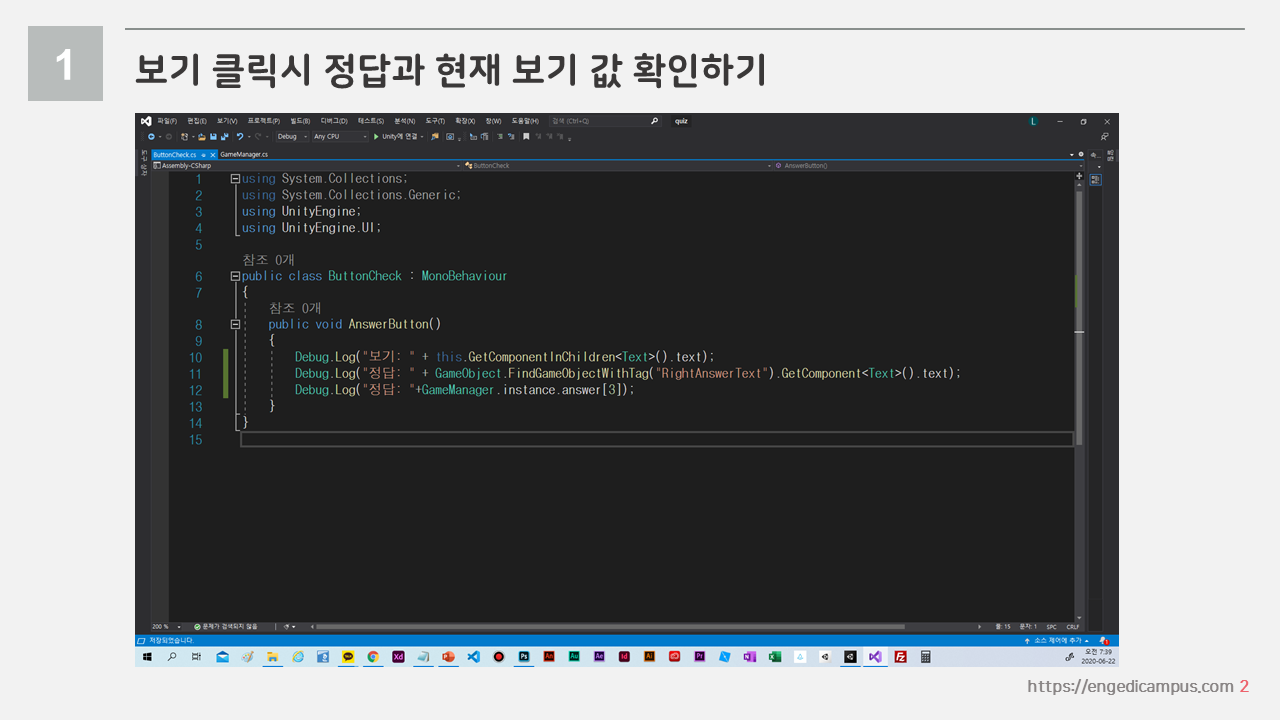Click the taskbar search icon

[172, 657]
